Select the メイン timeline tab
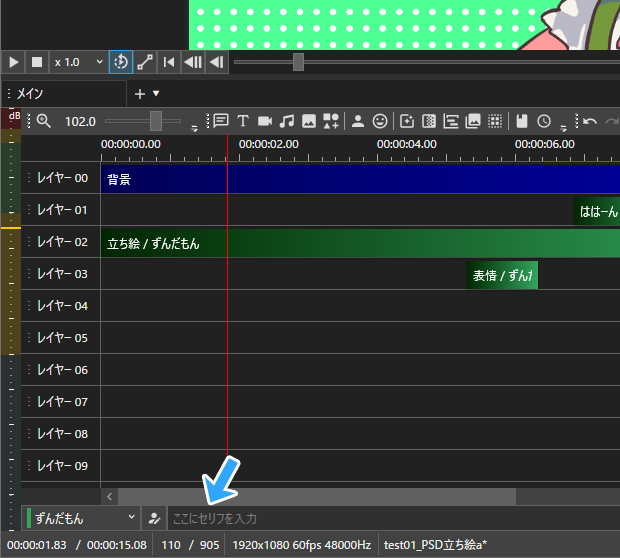Screen dimensions: 620x558 [x=64, y=94]
